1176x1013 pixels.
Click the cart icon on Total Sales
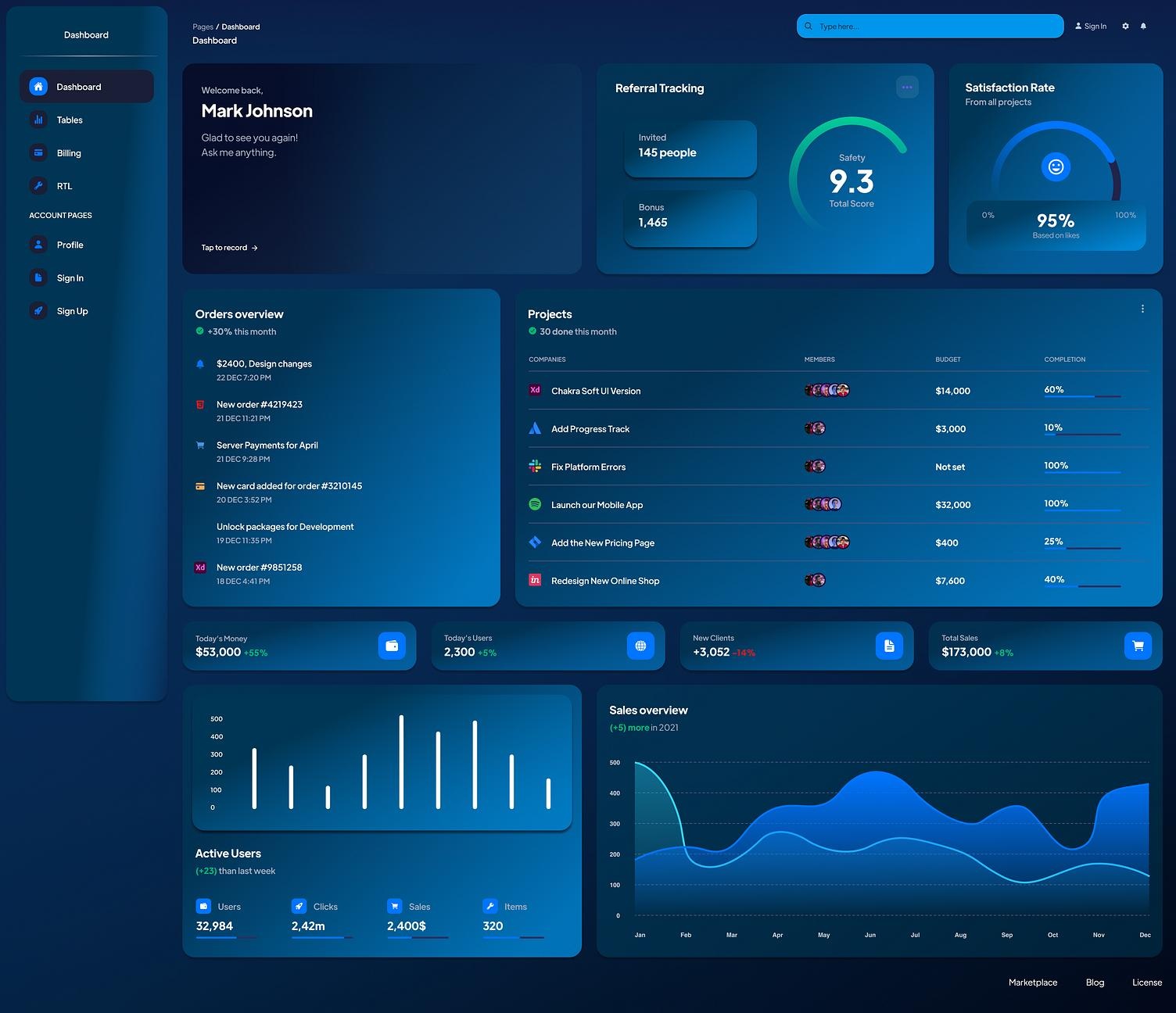1138,646
